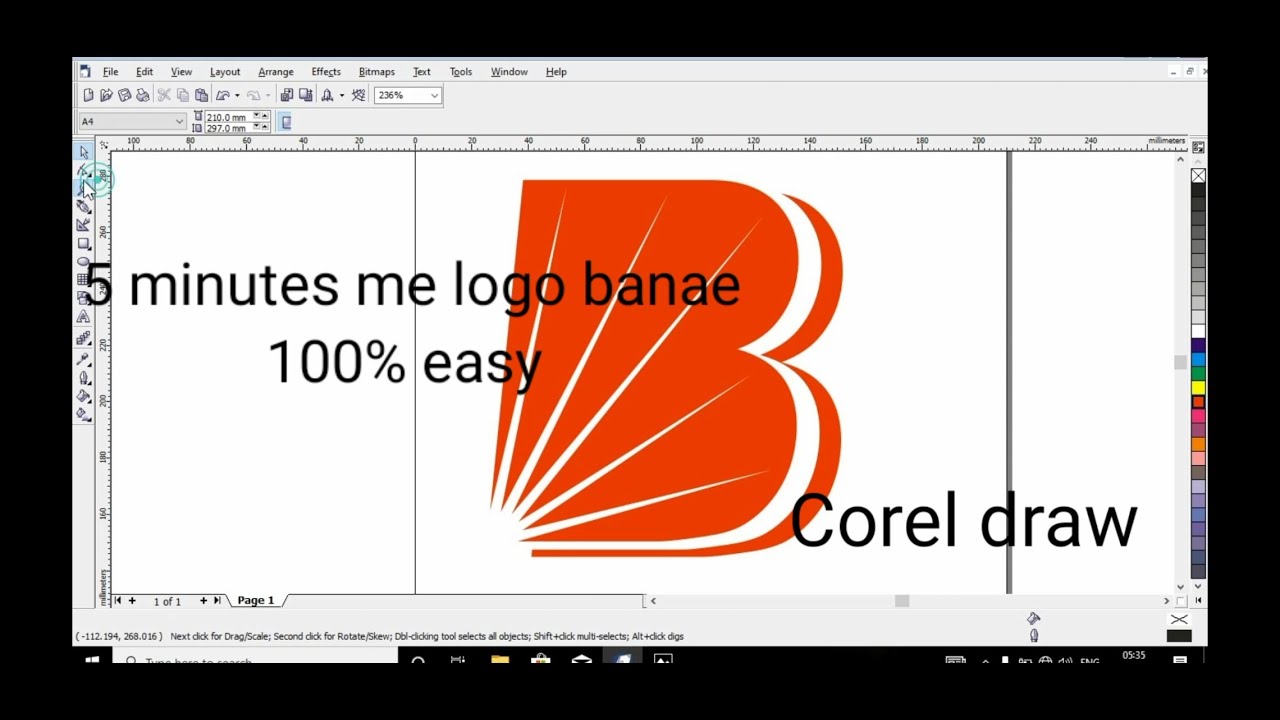Increase the page width 210.0 mm stepper
The width and height of the screenshot is (1280, 720).
[x=265, y=116]
